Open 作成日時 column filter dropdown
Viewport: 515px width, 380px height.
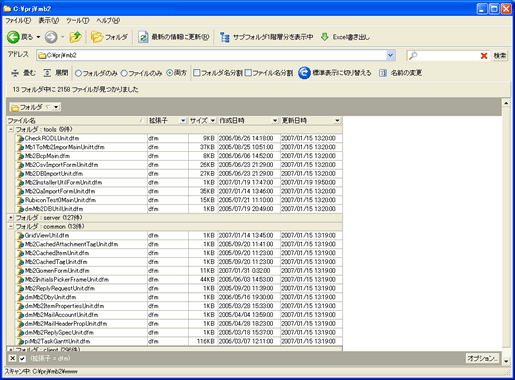coord(275,121)
